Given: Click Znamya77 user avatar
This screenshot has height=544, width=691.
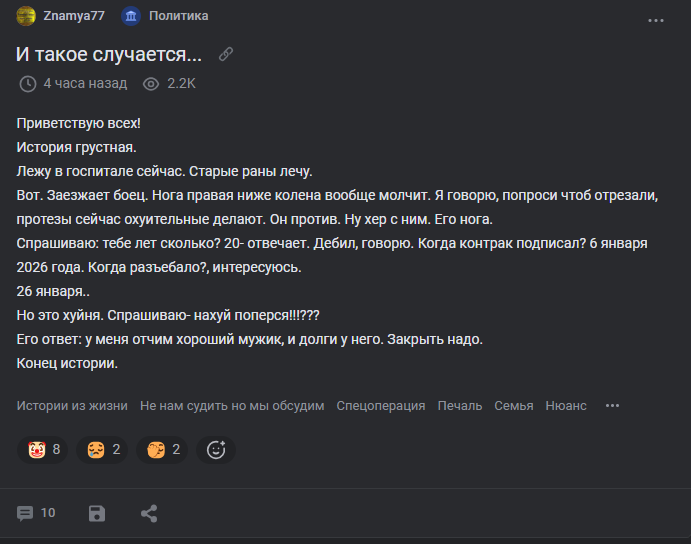Looking at the screenshot, I should coord(26,16).
